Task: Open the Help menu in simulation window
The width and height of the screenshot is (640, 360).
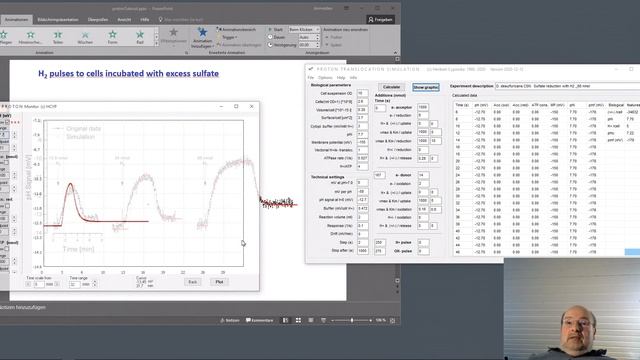Action: click(x=341, y=78)
